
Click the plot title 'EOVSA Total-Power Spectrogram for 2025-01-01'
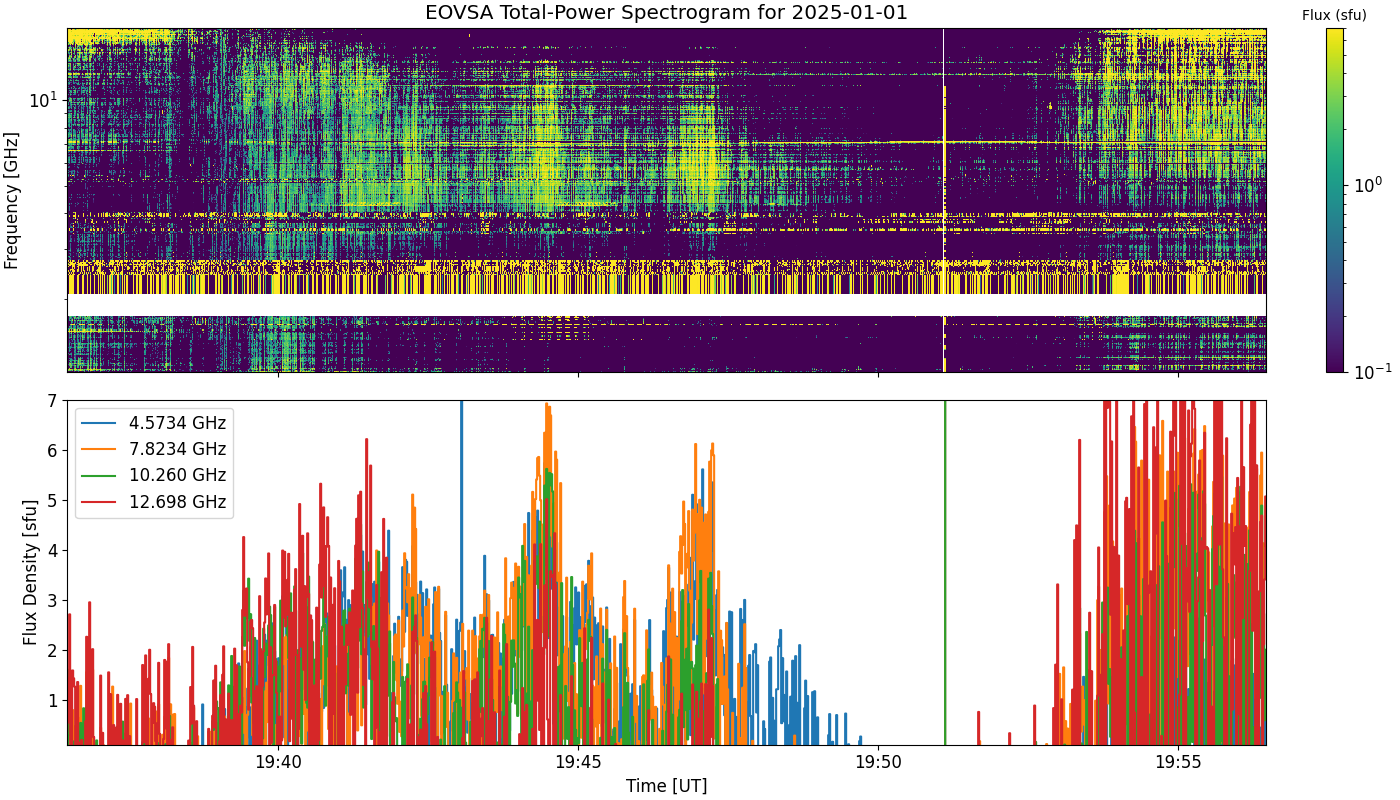tap(666, 13)
